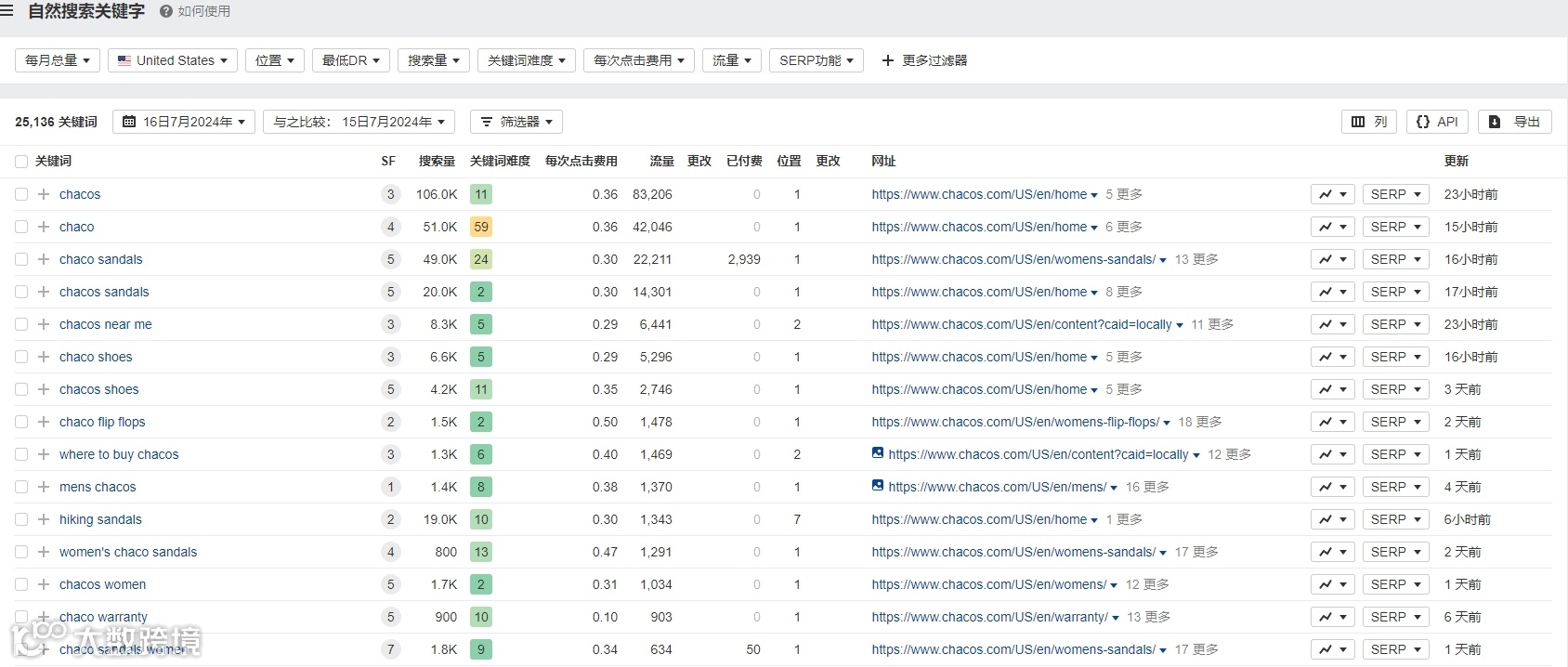This screenshot has height=667, width=1568.
Task: Open the chacos near me keyword link
Action: pyautogui.click(x=106, y=324)
